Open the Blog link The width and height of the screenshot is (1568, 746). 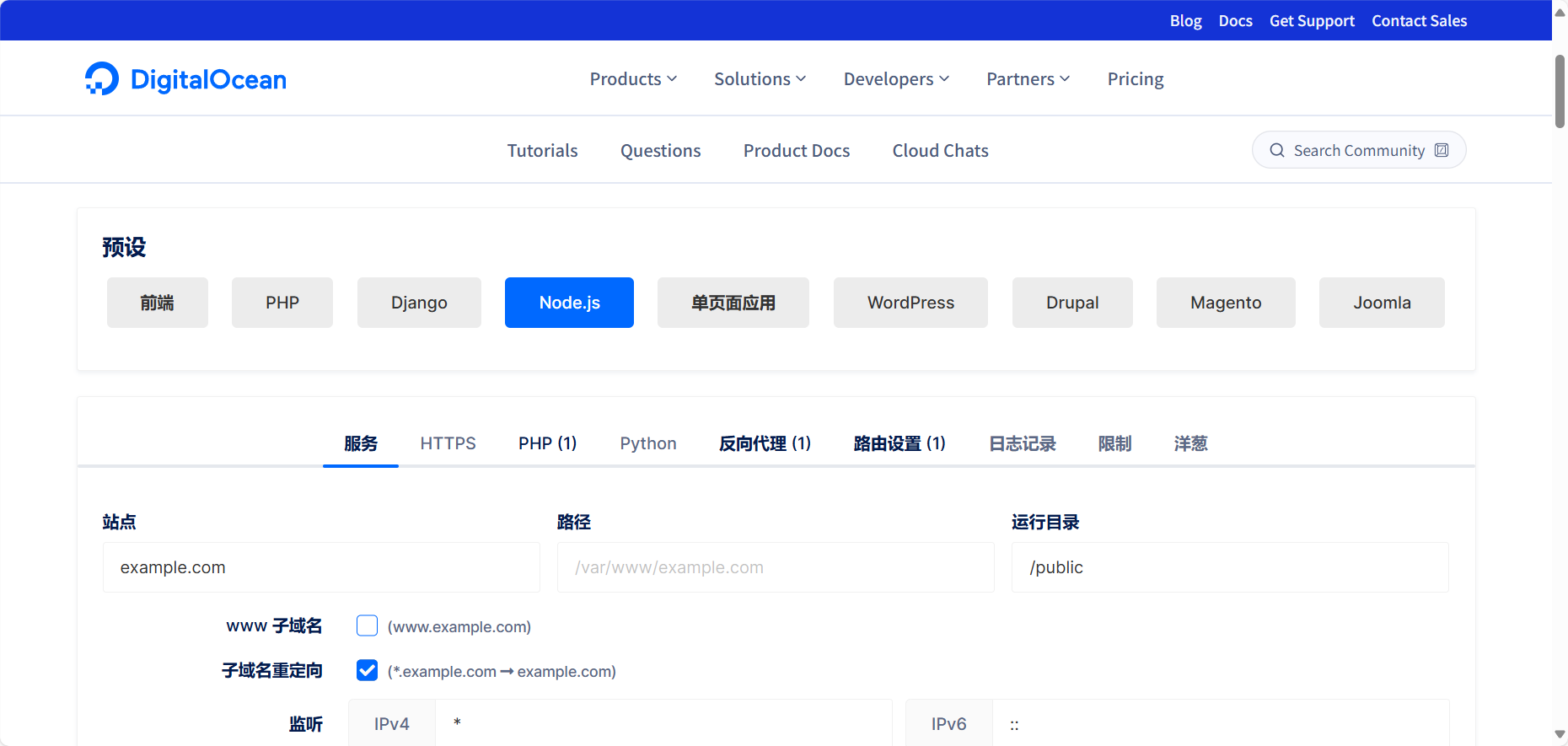click(1185, 21)
